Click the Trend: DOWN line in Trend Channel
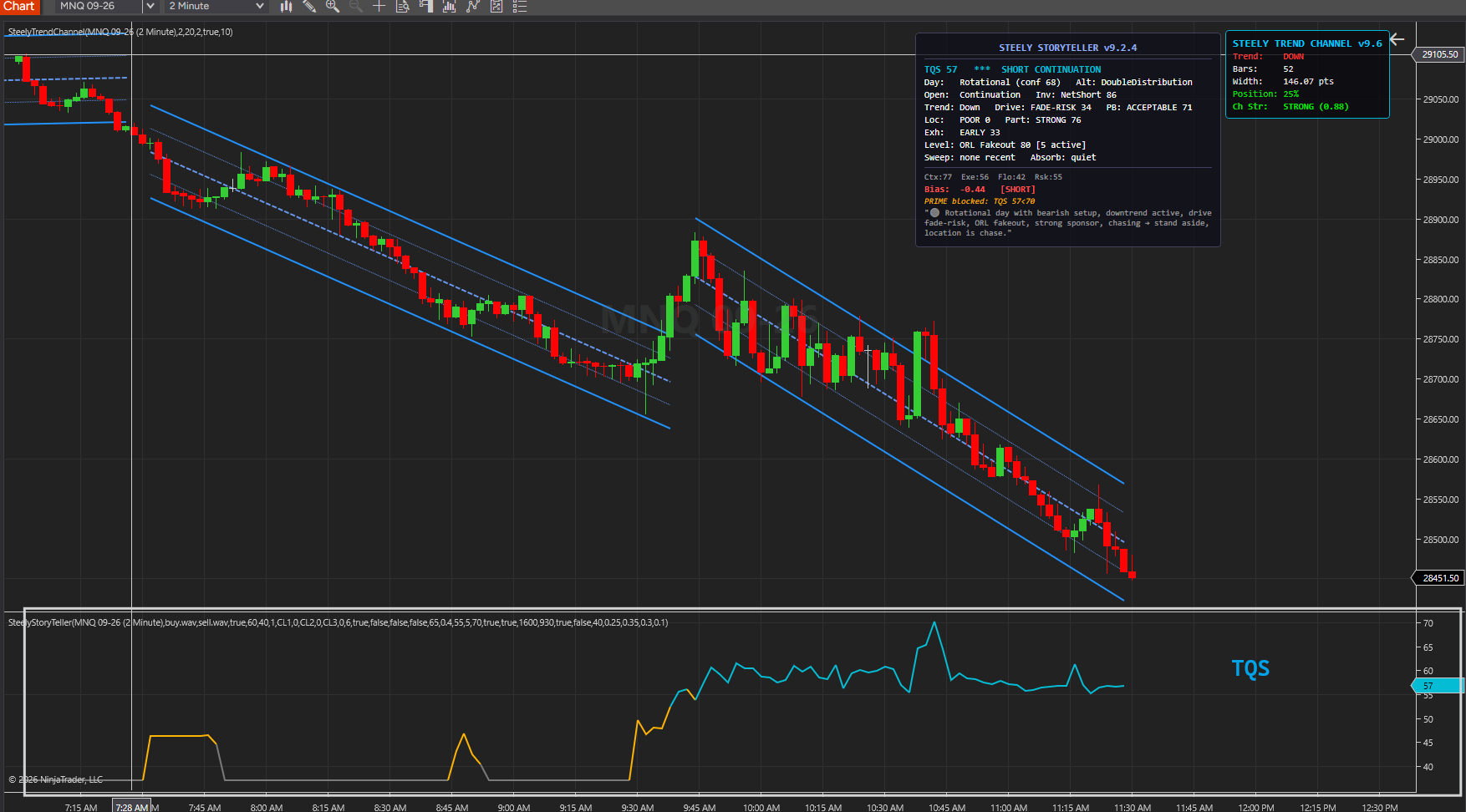 1268,57
